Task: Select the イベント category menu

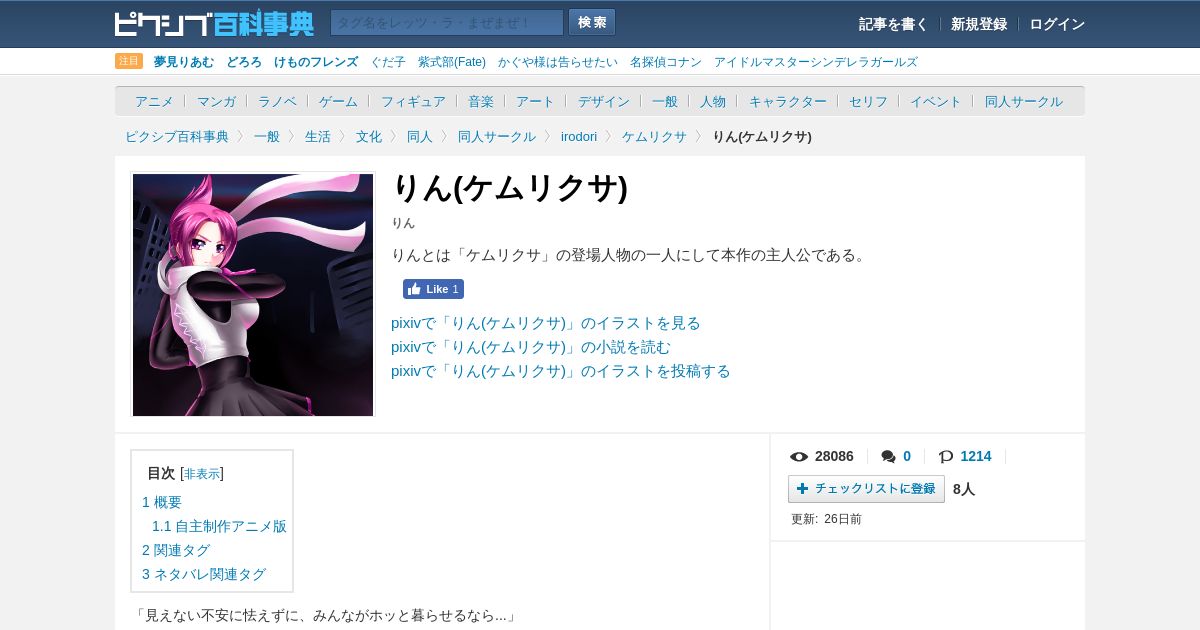Action: 936,101
